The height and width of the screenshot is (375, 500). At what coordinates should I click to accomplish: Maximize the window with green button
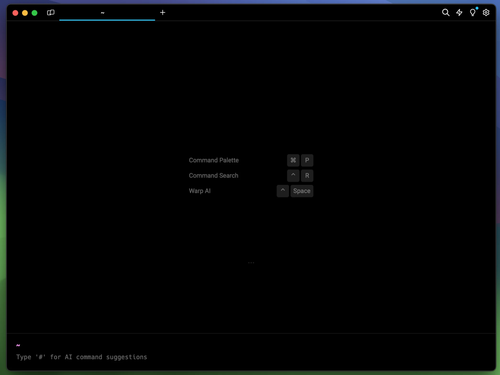(x=35, y=13)
